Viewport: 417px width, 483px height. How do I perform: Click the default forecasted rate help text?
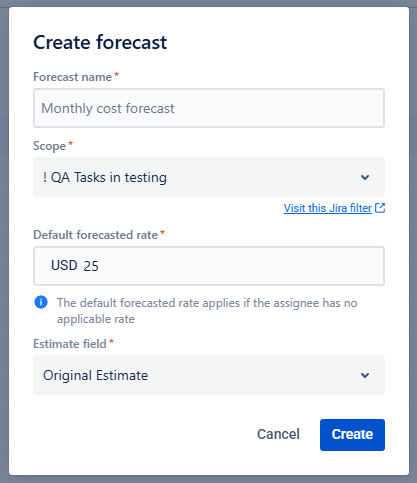pyautogui.click(x=207, y=311)
